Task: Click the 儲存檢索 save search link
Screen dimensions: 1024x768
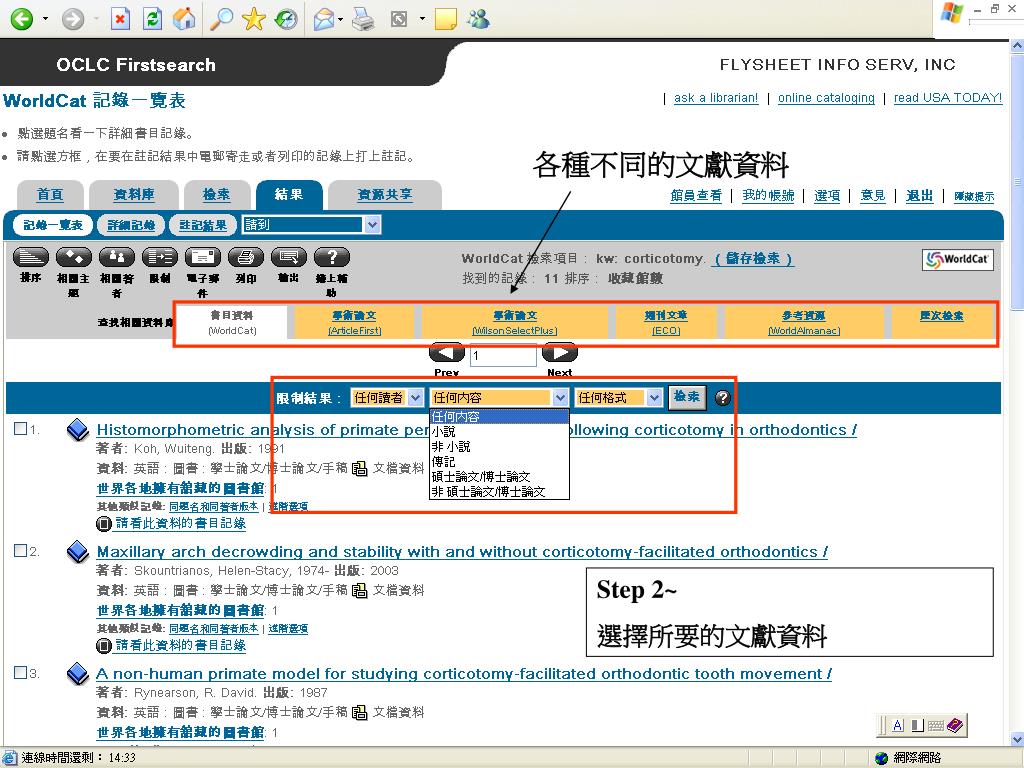Action: tap(753, 259)
